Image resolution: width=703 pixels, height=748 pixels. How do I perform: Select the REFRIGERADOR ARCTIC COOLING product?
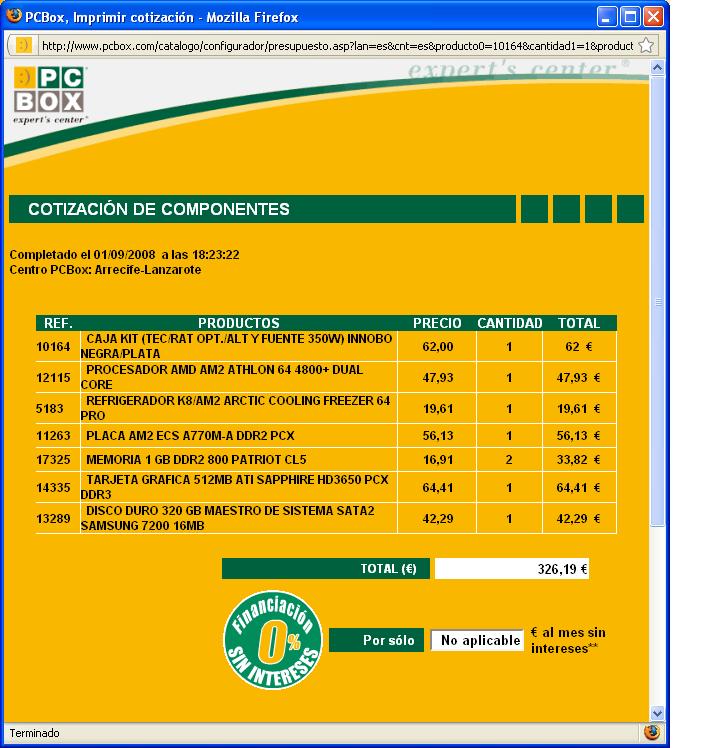(x=236, y=408)
